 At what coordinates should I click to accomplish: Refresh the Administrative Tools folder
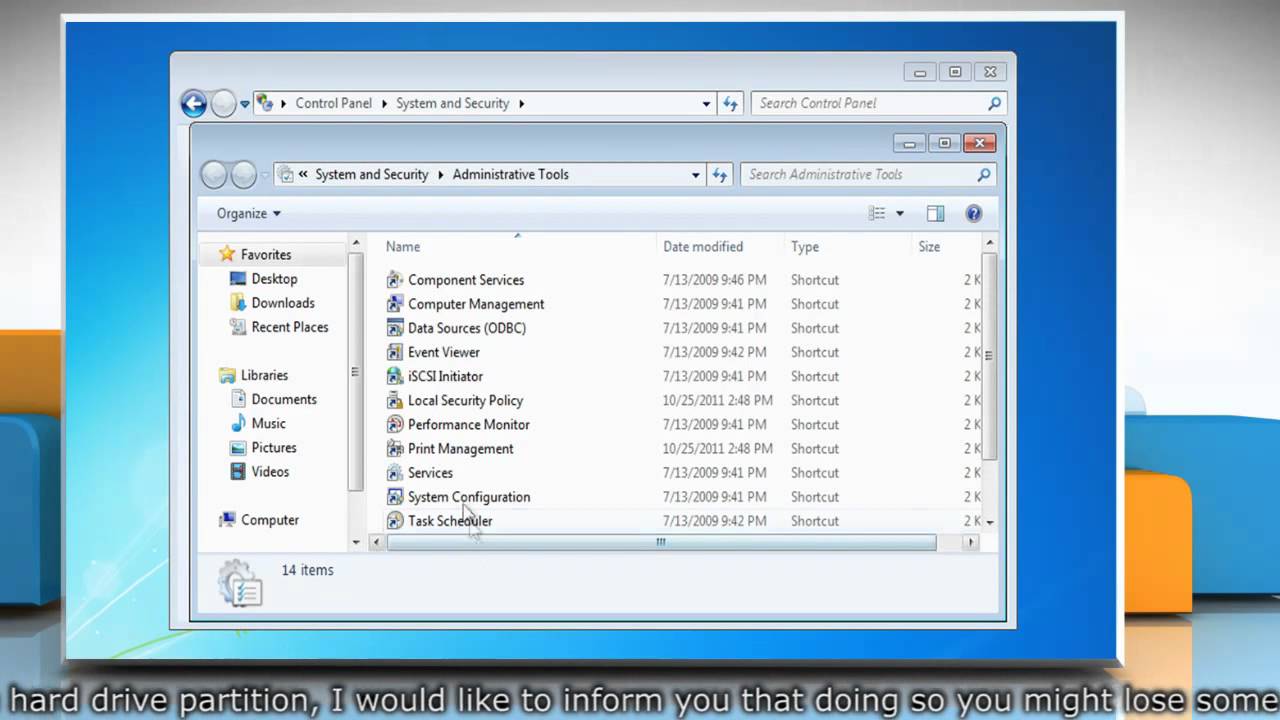coord(720,174)
